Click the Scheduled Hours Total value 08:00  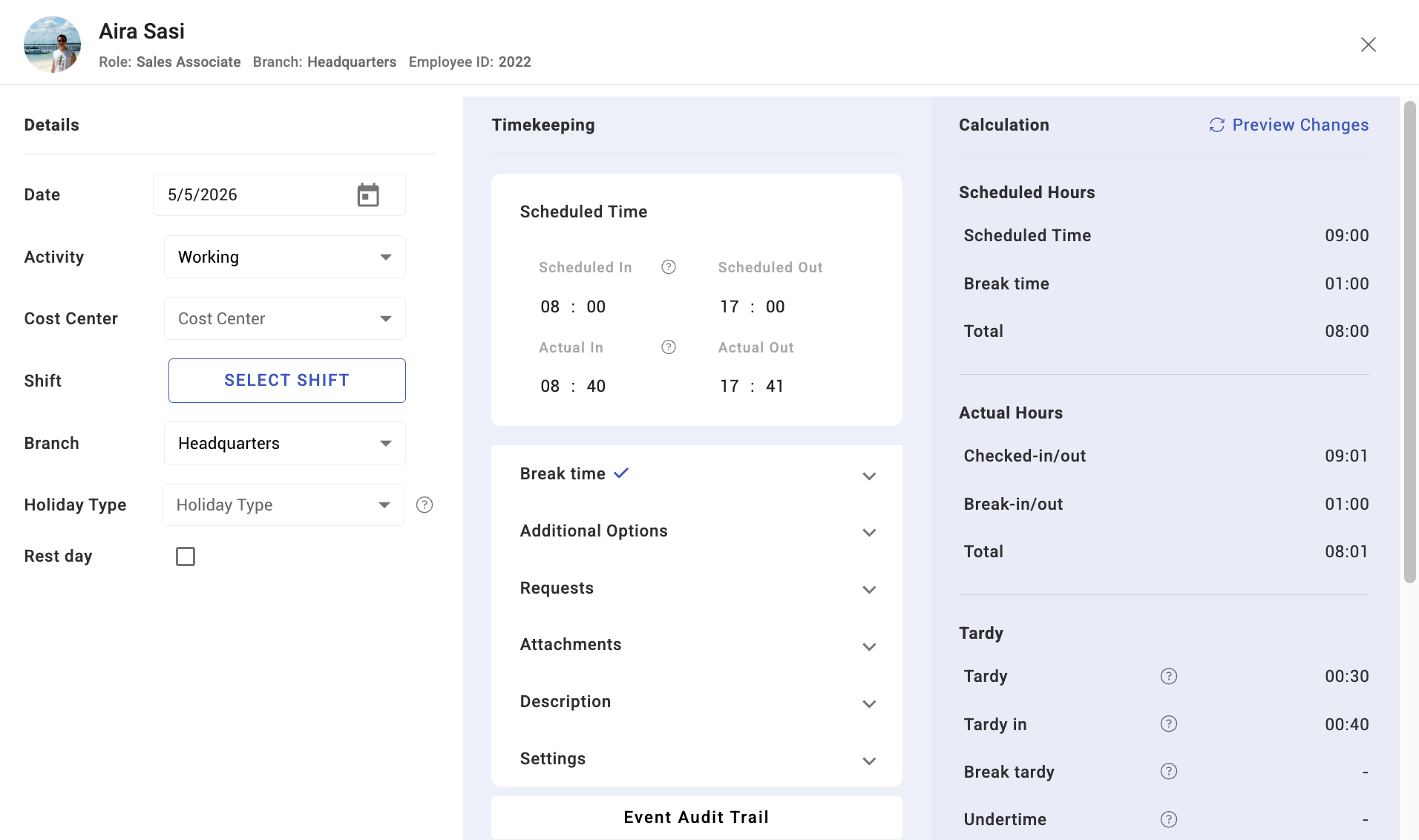1347,331
